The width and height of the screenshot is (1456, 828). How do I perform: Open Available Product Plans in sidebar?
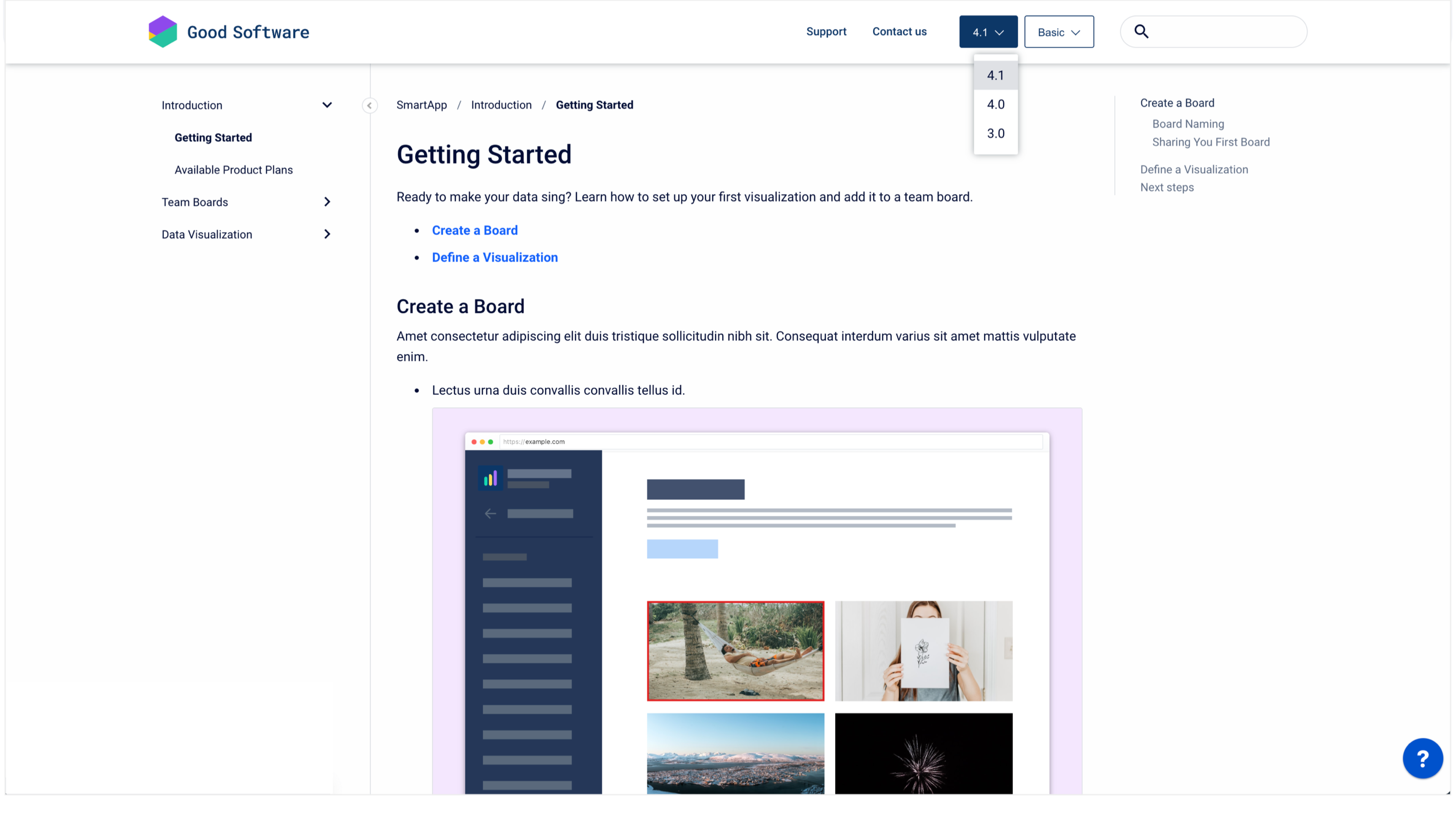pyautogui.click(x=233, y=170)
